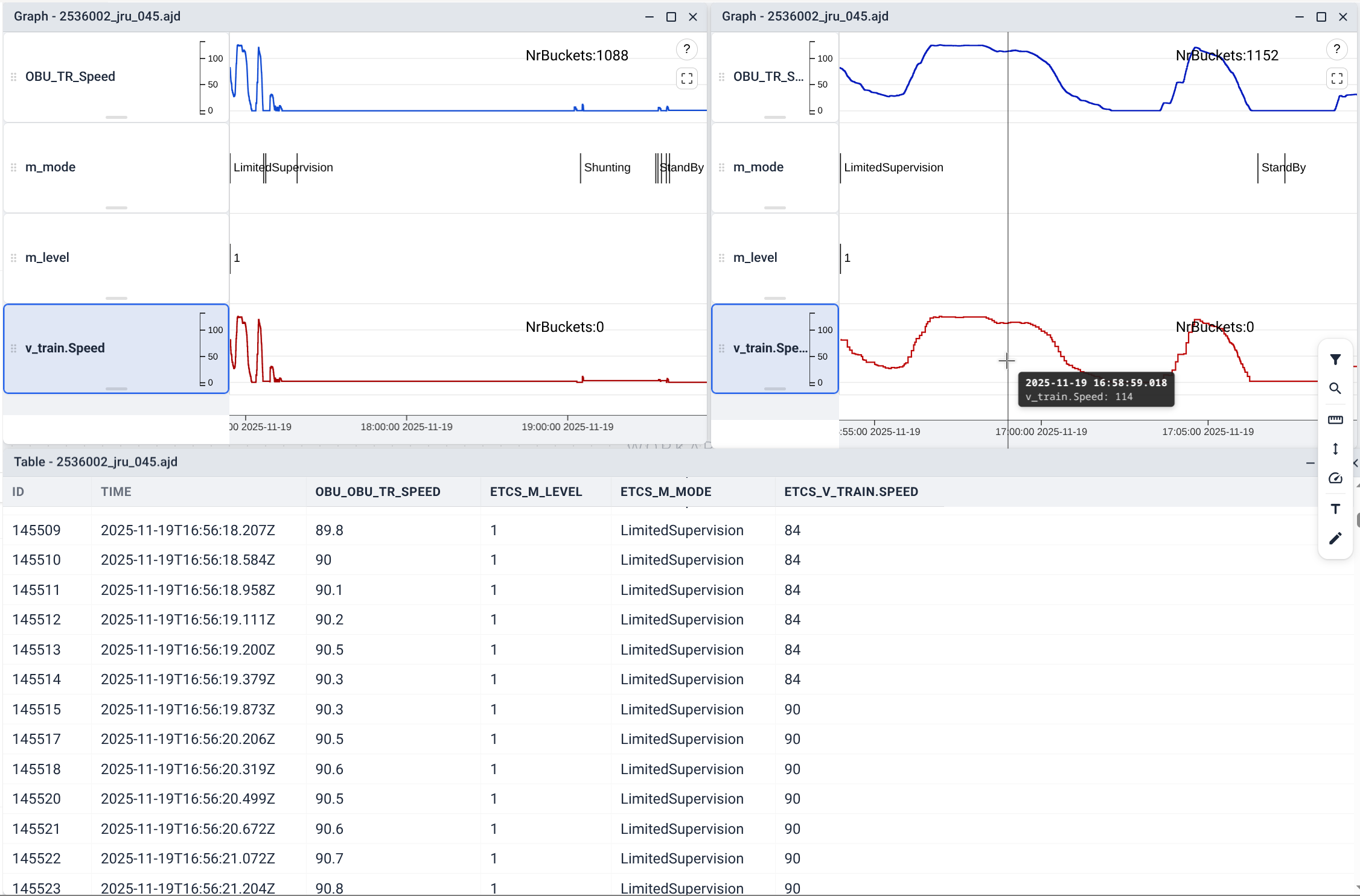Click fullscreen icon in left graph
1360x896 pixels.
click(686, 78)
